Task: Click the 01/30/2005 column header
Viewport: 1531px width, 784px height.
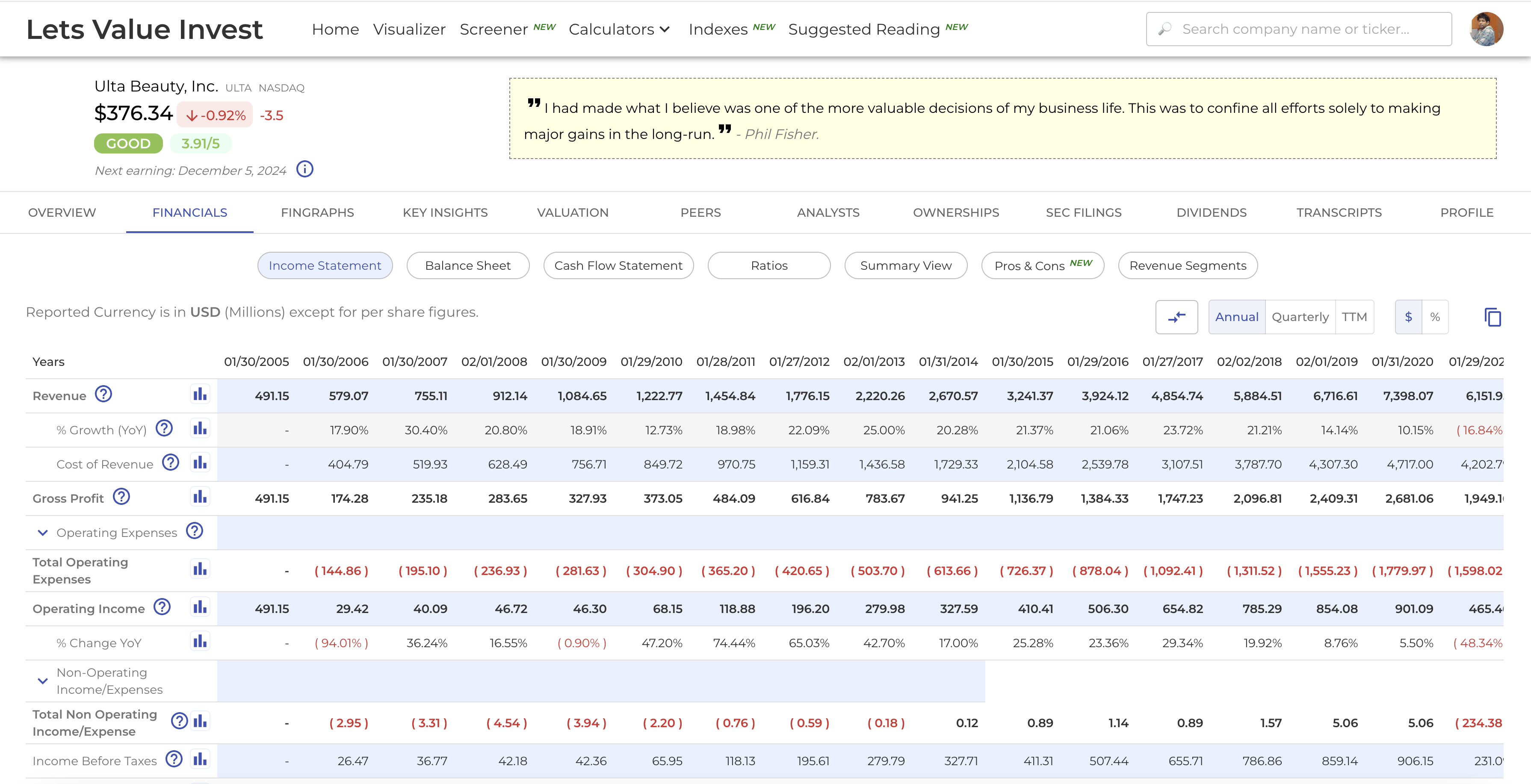Action: tap(256, 362)
